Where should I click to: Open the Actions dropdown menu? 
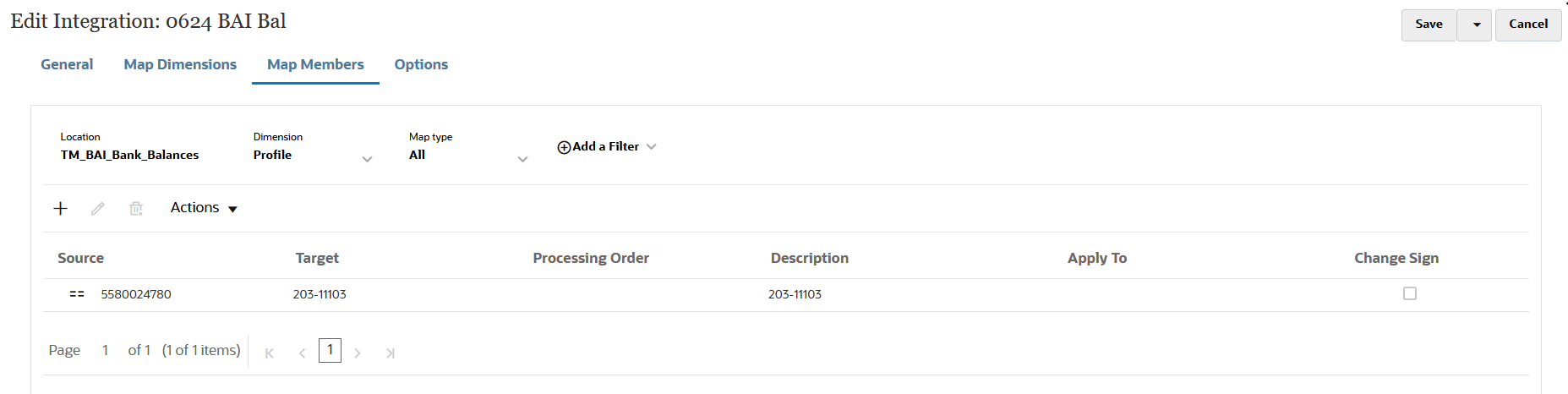point(204,208)
